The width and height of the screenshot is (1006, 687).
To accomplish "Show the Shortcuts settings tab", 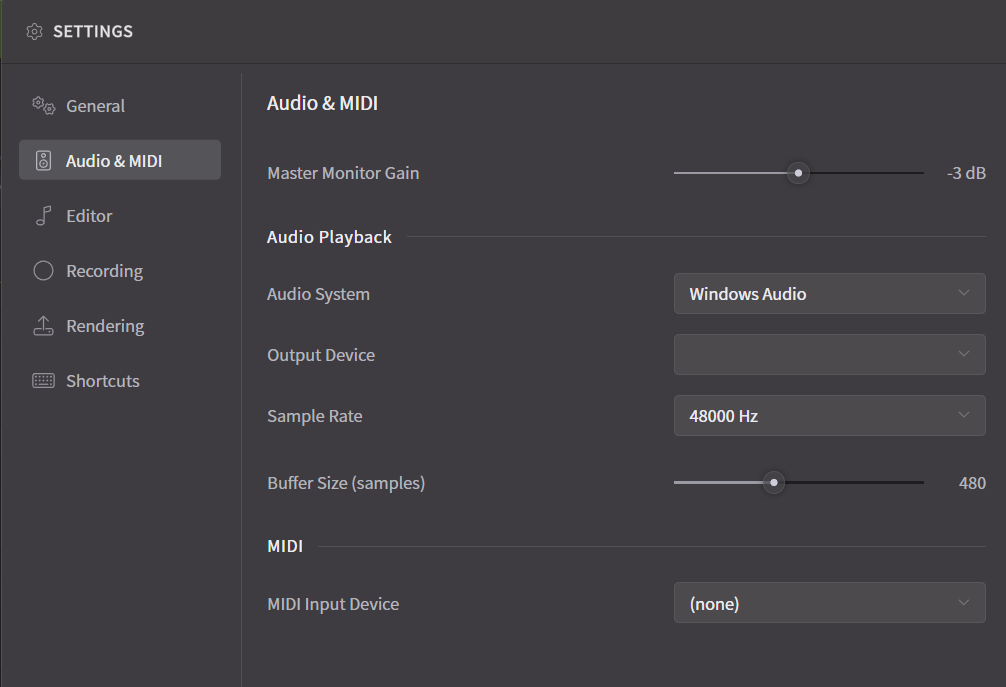I will (x=120, y=380).
